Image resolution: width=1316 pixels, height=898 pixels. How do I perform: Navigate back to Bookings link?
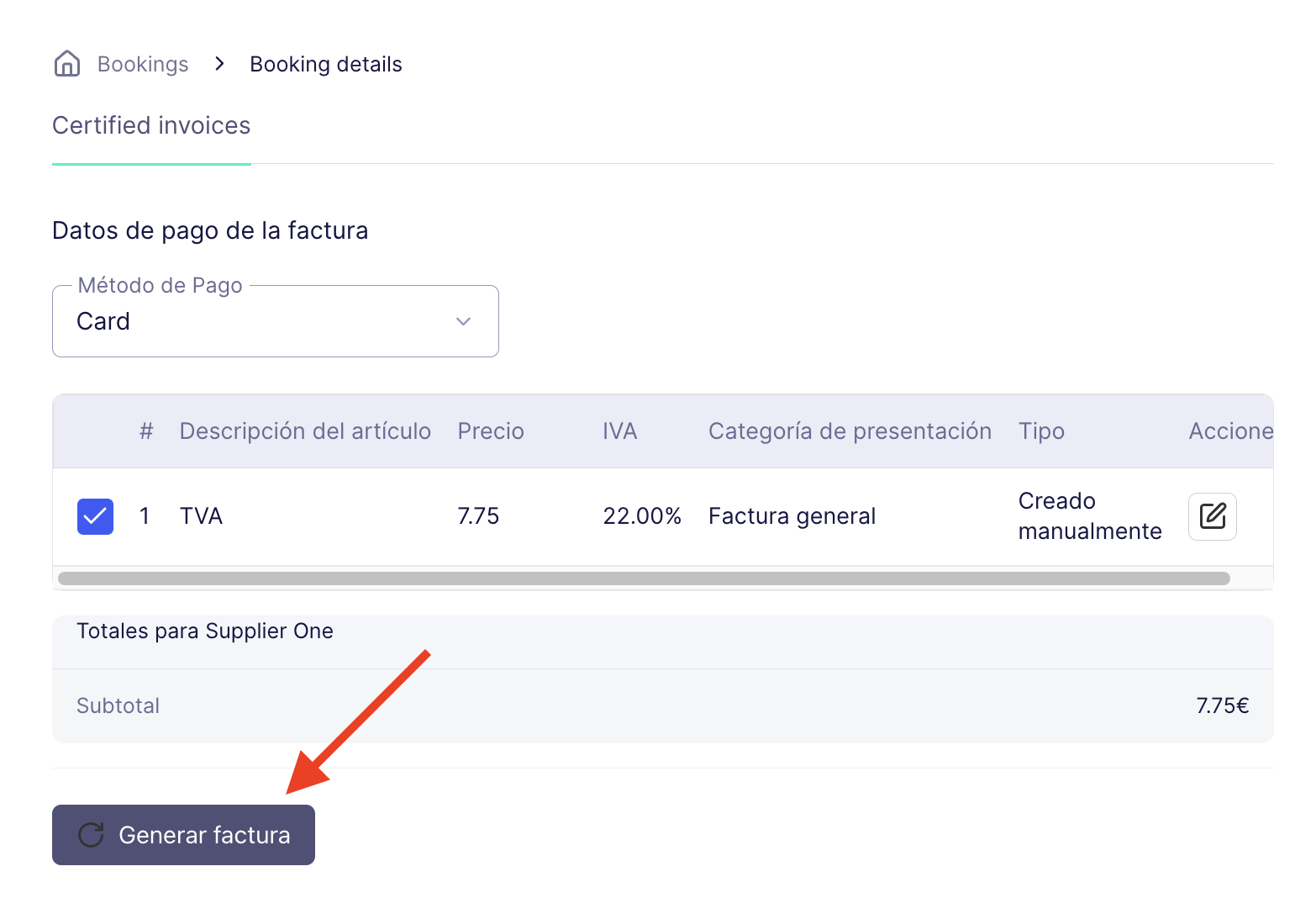(x=143, y=64)
